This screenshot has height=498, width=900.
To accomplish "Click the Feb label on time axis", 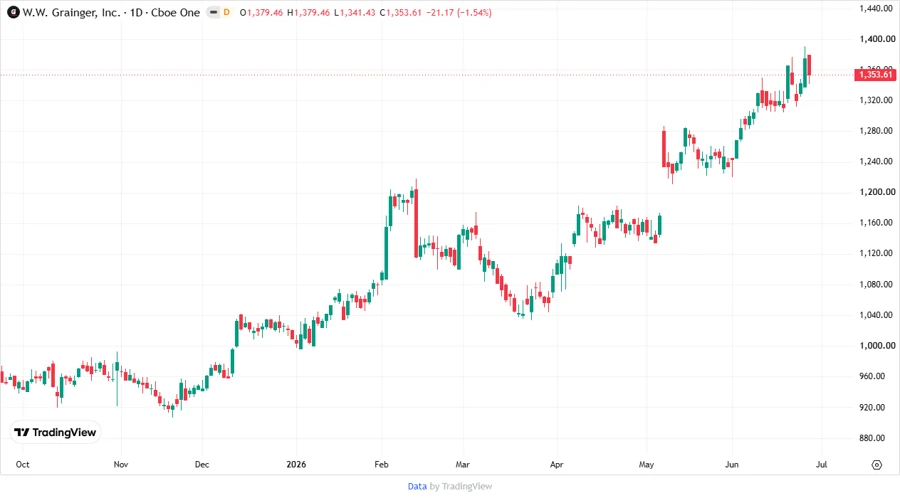I will coord(381,465).
